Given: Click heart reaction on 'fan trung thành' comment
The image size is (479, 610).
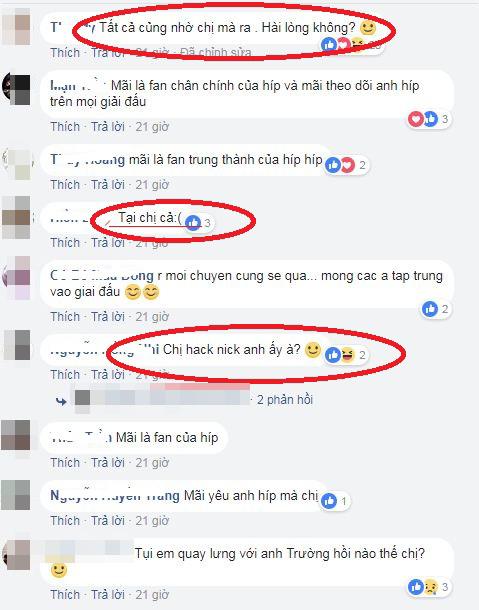Looking at the screenshot, I should pyautogui.click(x=347, y=165).
